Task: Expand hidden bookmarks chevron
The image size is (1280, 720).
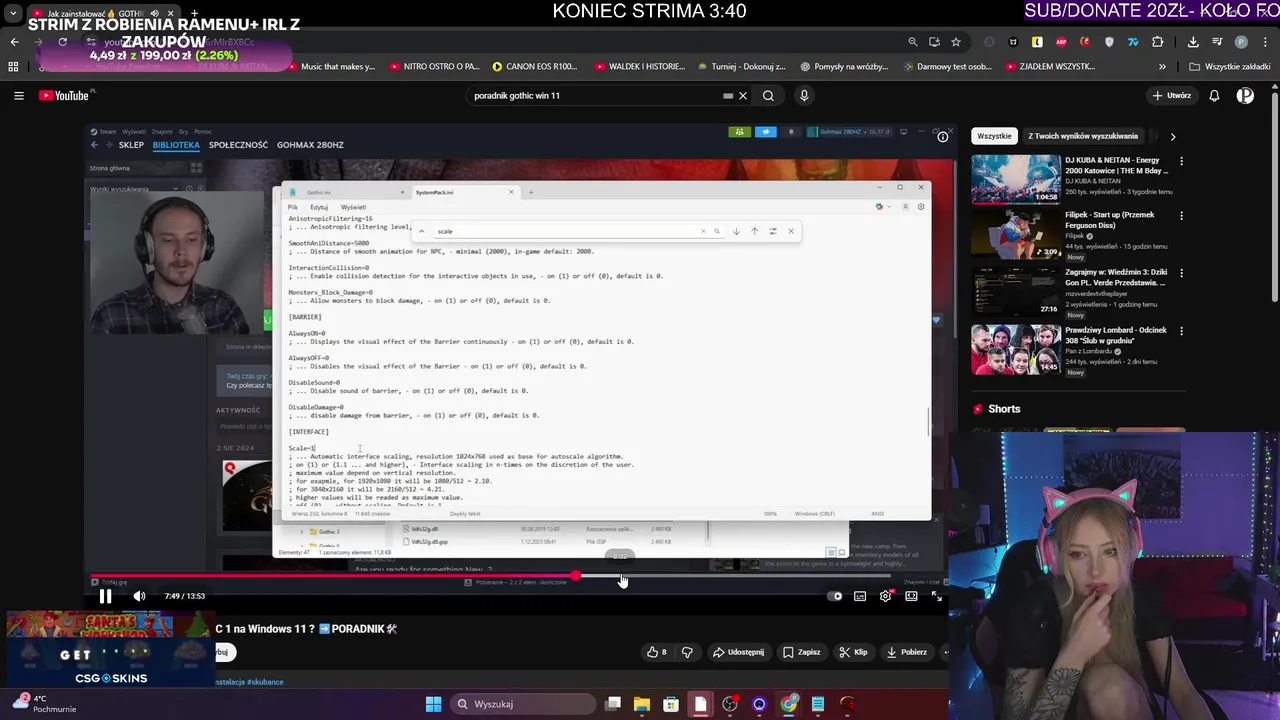Action: [1162, 67]
